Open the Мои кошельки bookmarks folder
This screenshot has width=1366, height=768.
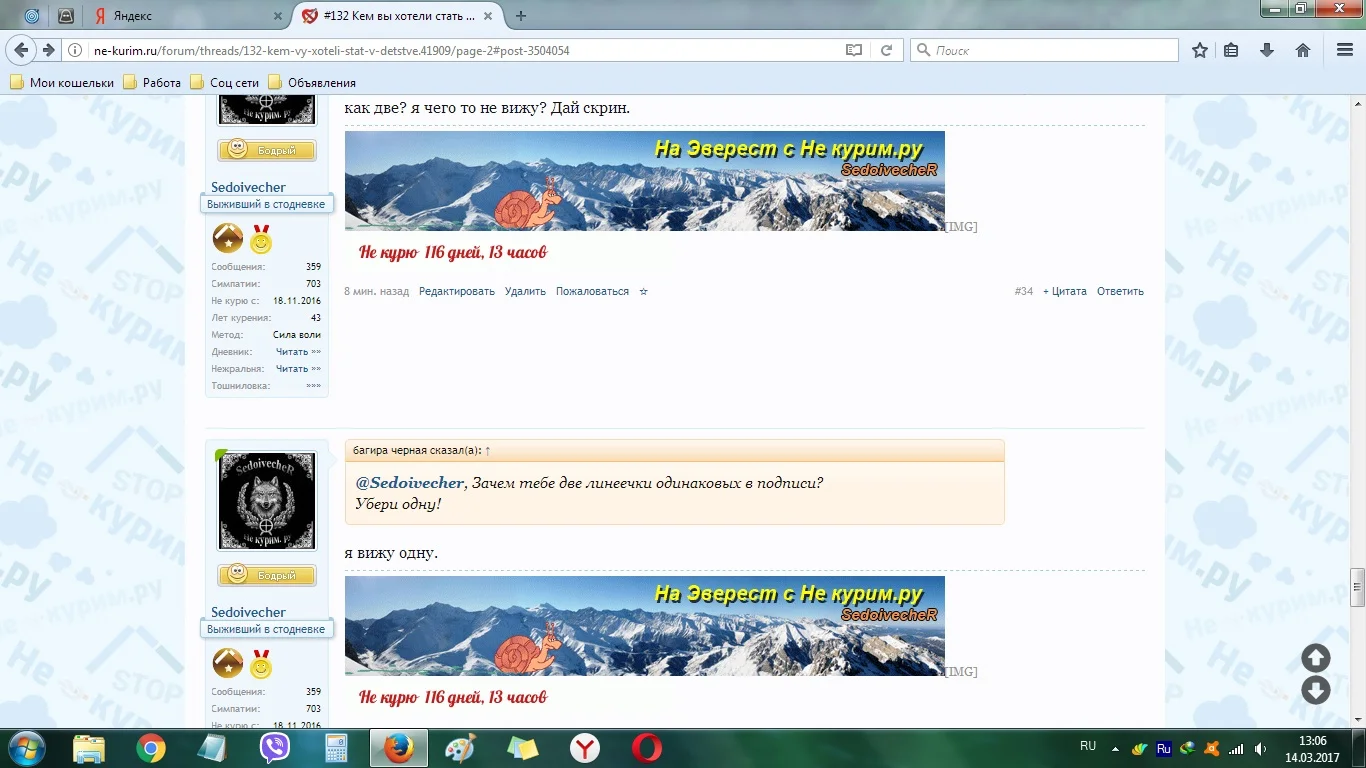(62, 83)
